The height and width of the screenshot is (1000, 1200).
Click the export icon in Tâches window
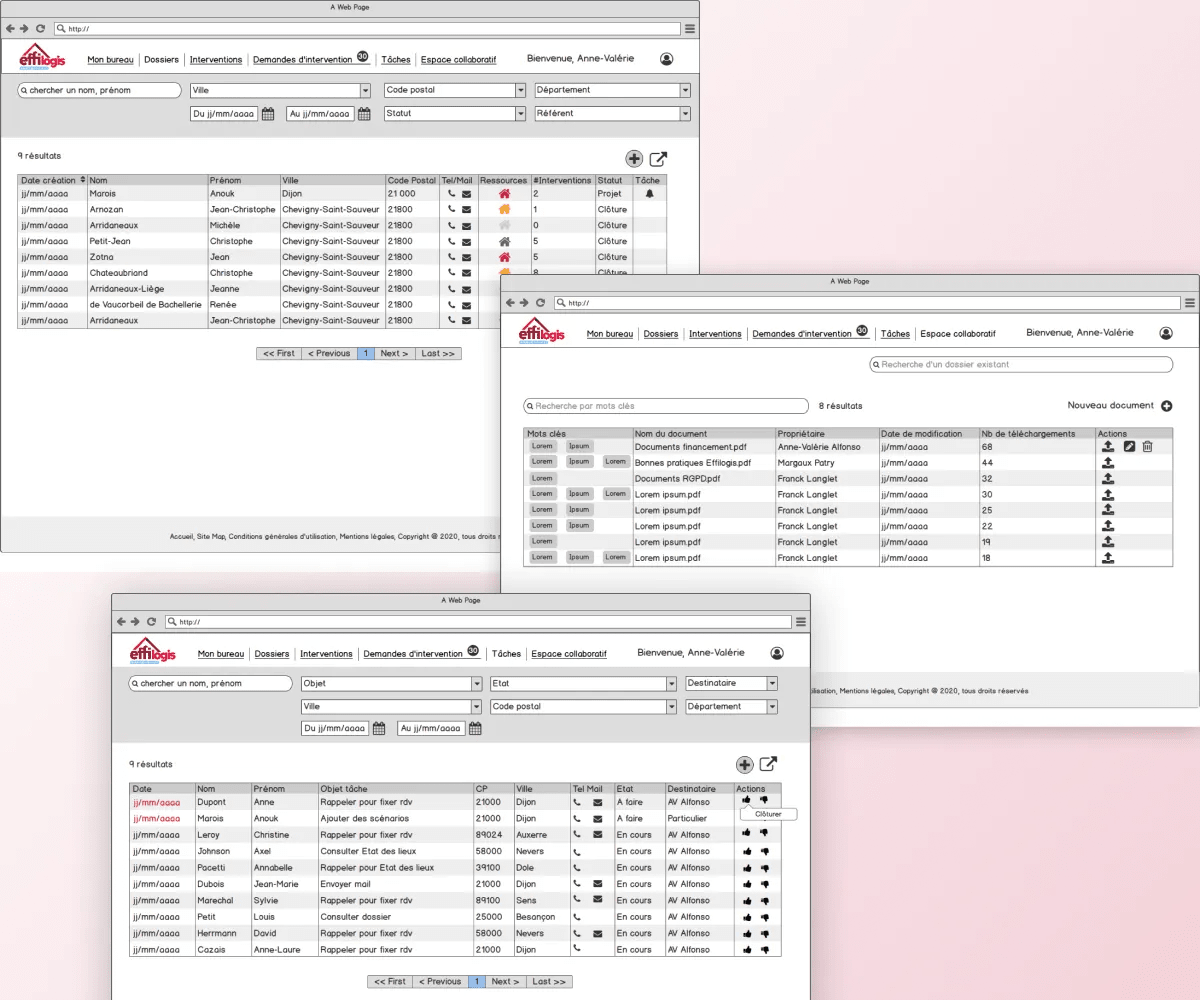pyautogui.click(x=768, y=765)
